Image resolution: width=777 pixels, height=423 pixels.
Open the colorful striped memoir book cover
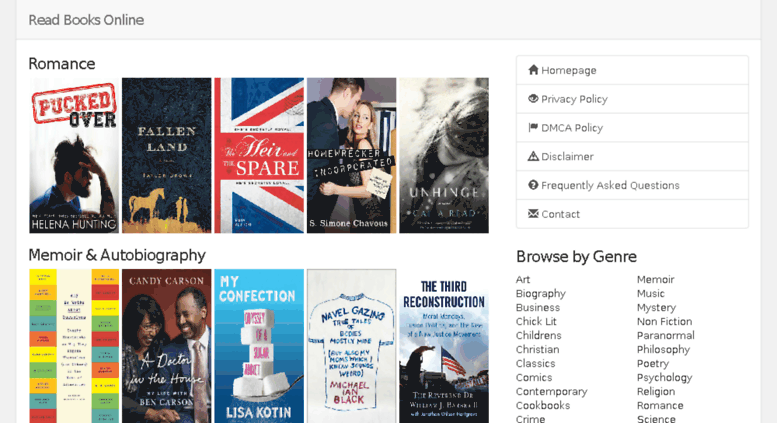74,346
